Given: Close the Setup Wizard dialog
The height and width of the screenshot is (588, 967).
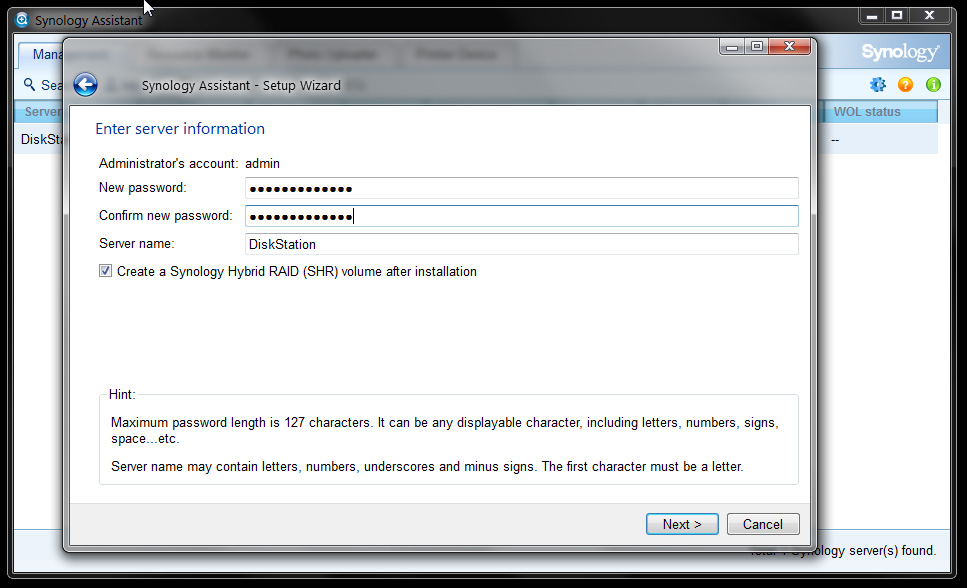Looking at the screenshot, I should [789, 46].
